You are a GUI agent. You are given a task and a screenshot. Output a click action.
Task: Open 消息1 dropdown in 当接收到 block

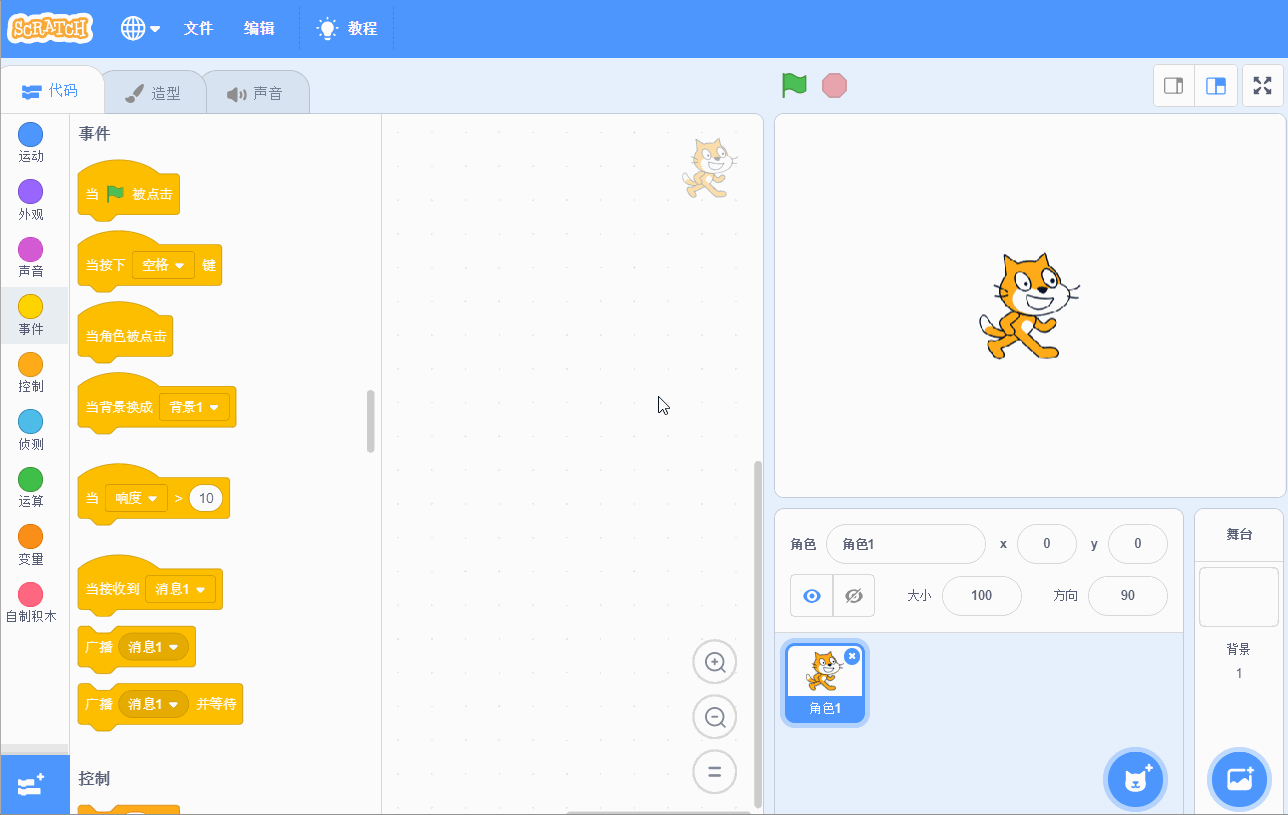181,589
